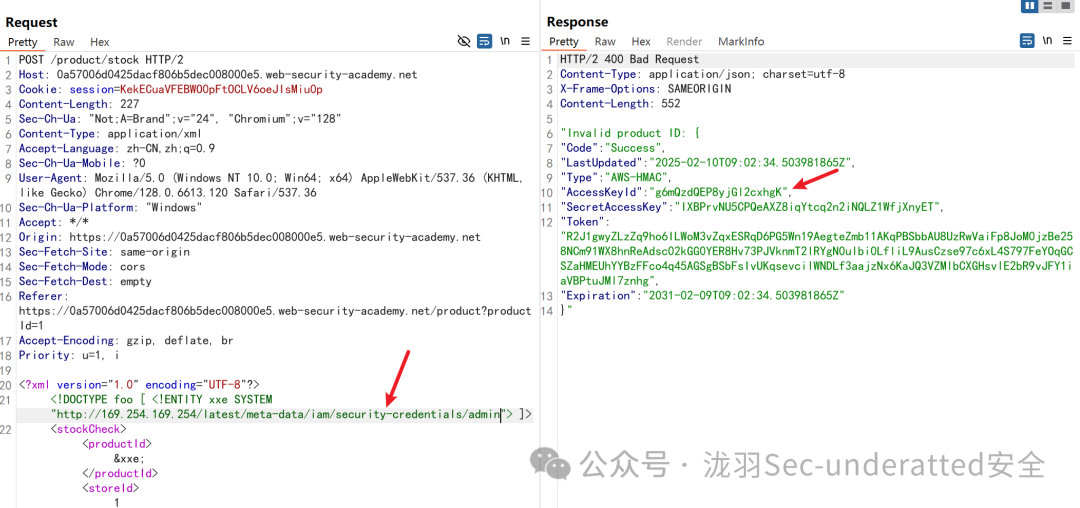The width and height of the screenshot is (1080, 508).
Task: Toggle \n non-printable characters in Request panel
Action: pos(505,41)
